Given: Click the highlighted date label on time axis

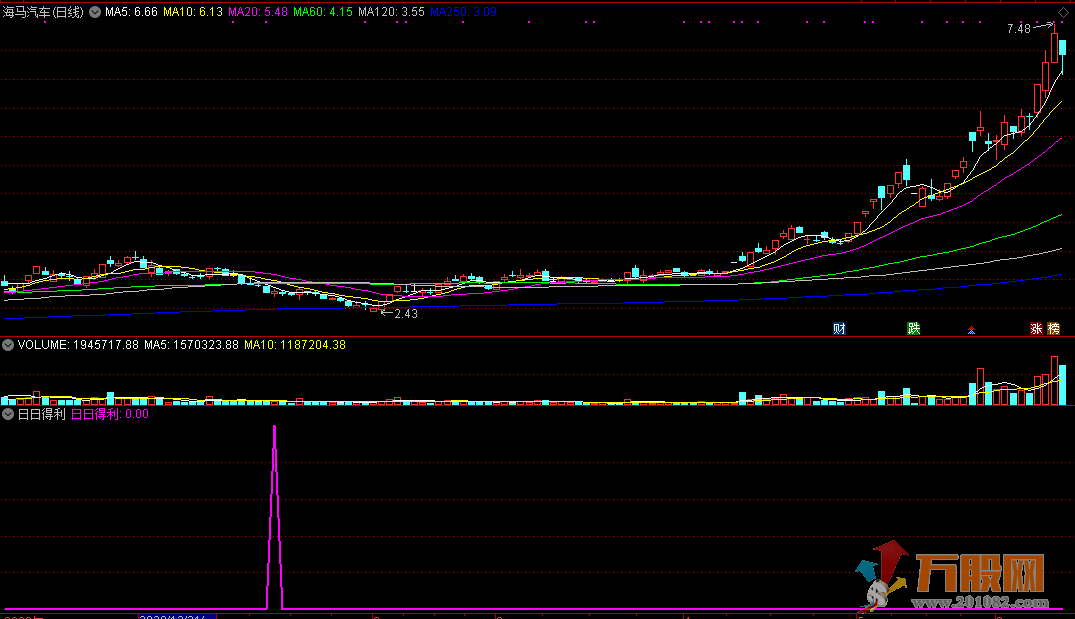Looking at the screenshot, I should tap(177, 616).
